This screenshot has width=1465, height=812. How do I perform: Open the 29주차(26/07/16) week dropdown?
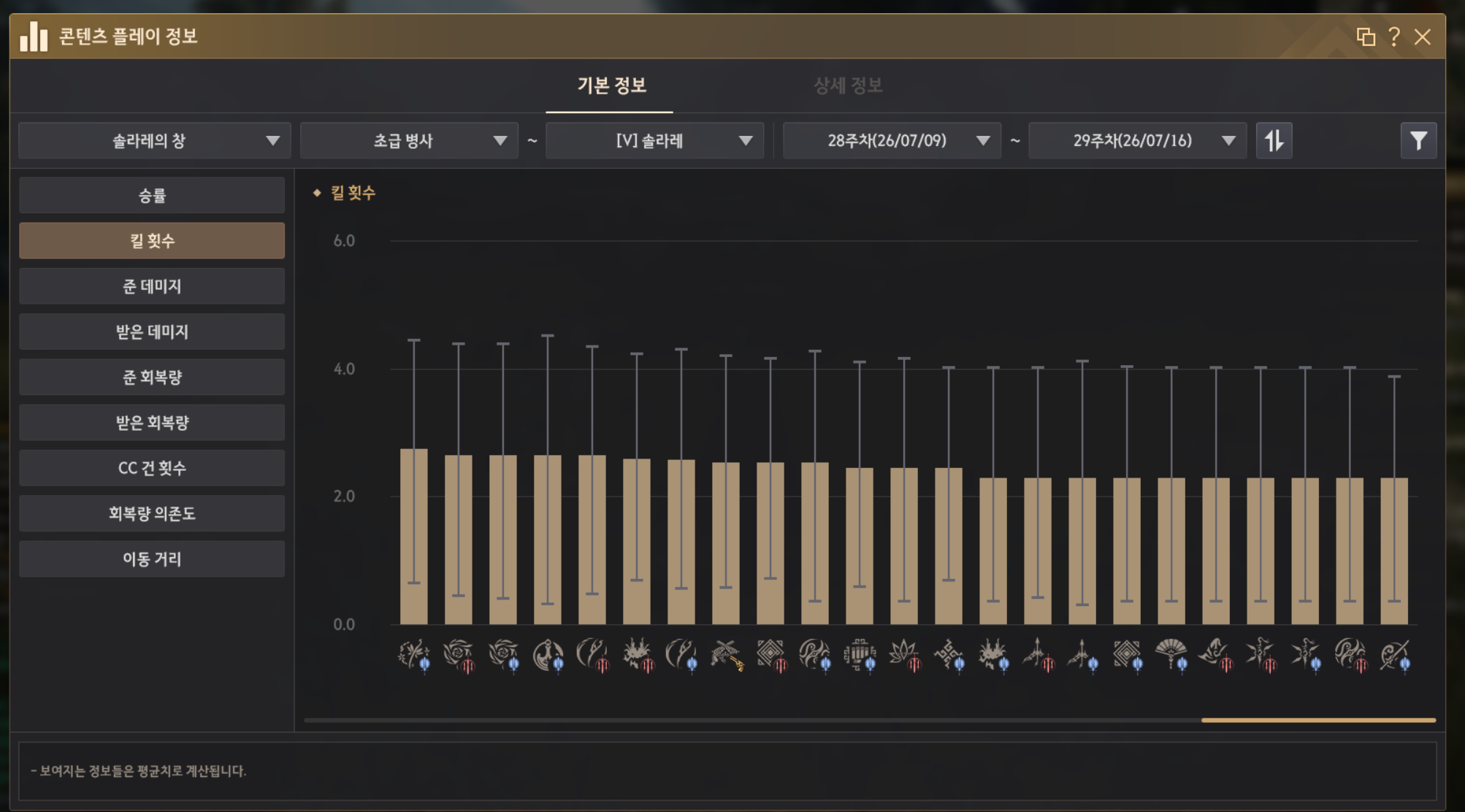[x=1137, y=140]
